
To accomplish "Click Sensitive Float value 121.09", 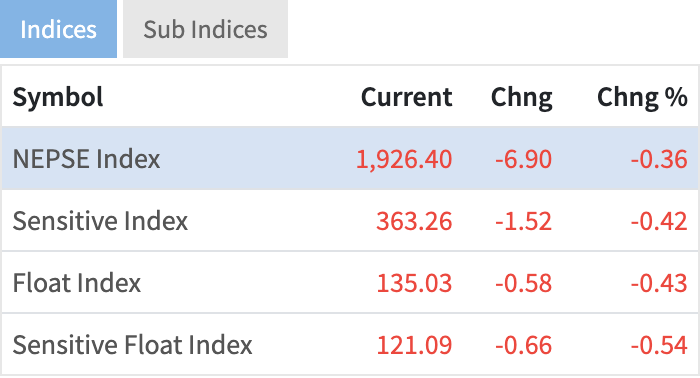I will coord(414,345).
